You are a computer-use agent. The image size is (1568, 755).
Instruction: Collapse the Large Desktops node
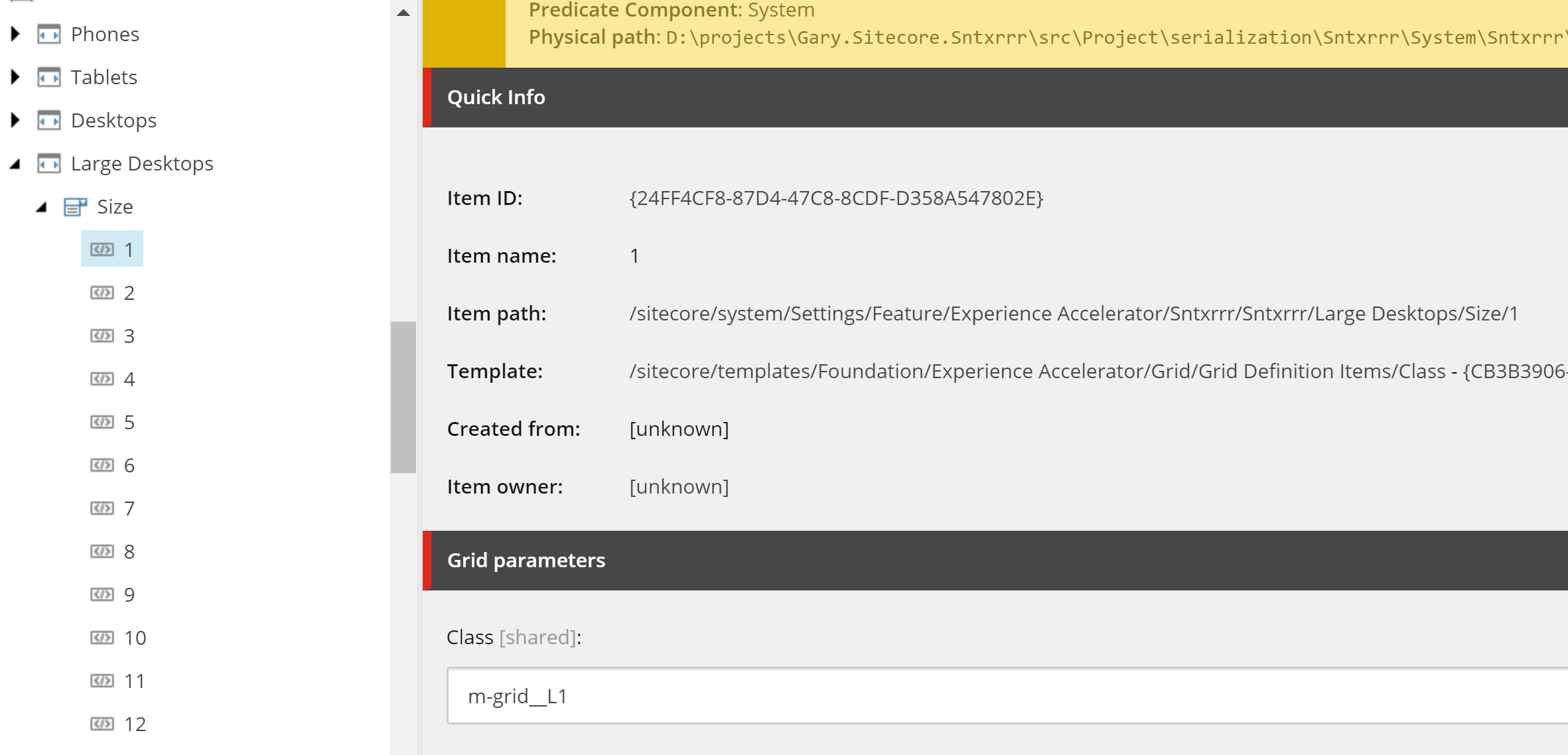click(15, 164)
